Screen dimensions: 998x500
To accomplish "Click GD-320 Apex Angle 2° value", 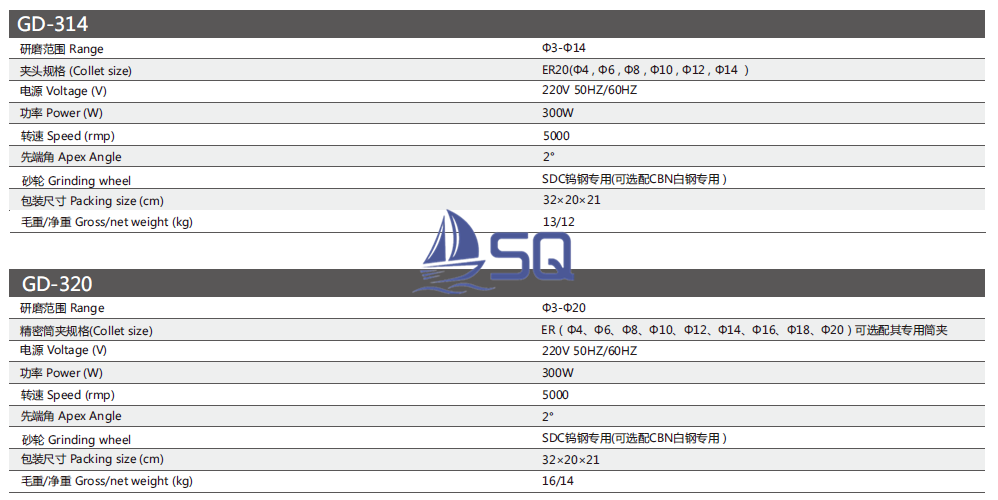I will pos(548,417).
